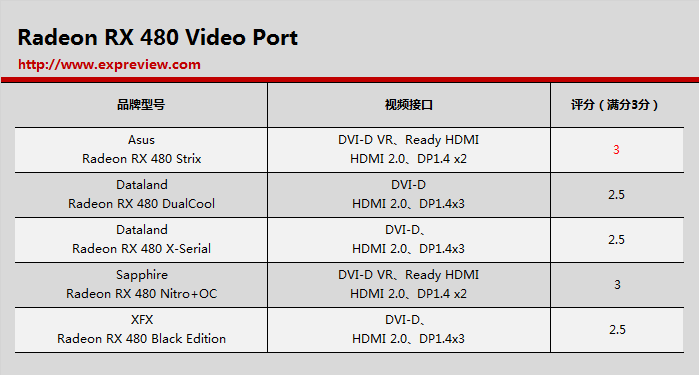Click the Asus Strix video ports cell

[x=409, y=150]
